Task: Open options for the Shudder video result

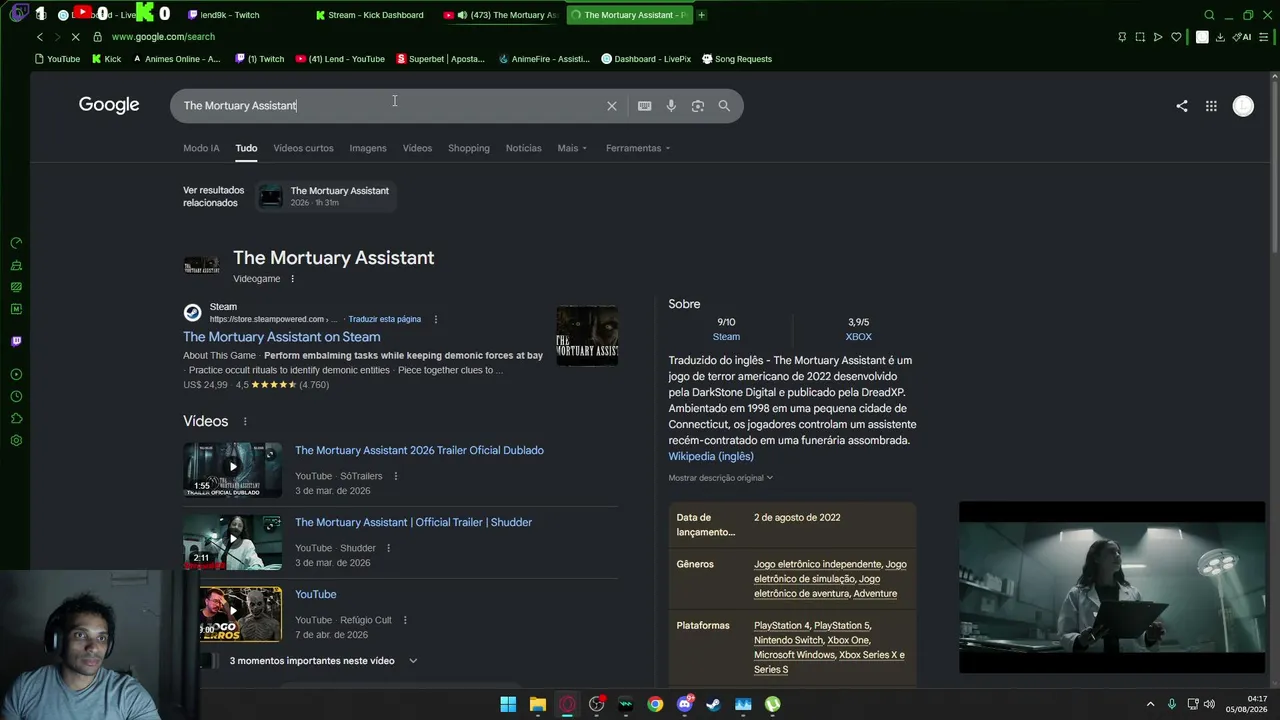Action: coord(388,548)
